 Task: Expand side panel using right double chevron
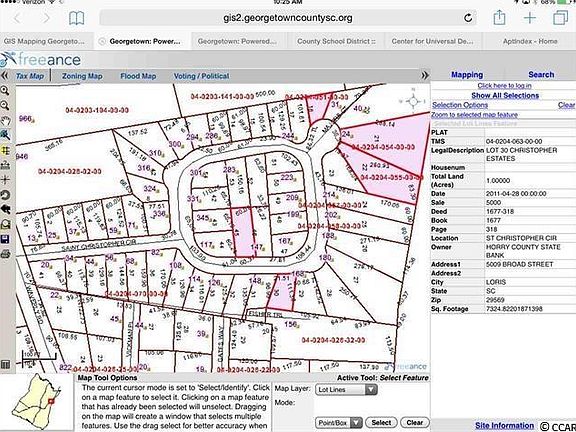click(x=425, y=76)
